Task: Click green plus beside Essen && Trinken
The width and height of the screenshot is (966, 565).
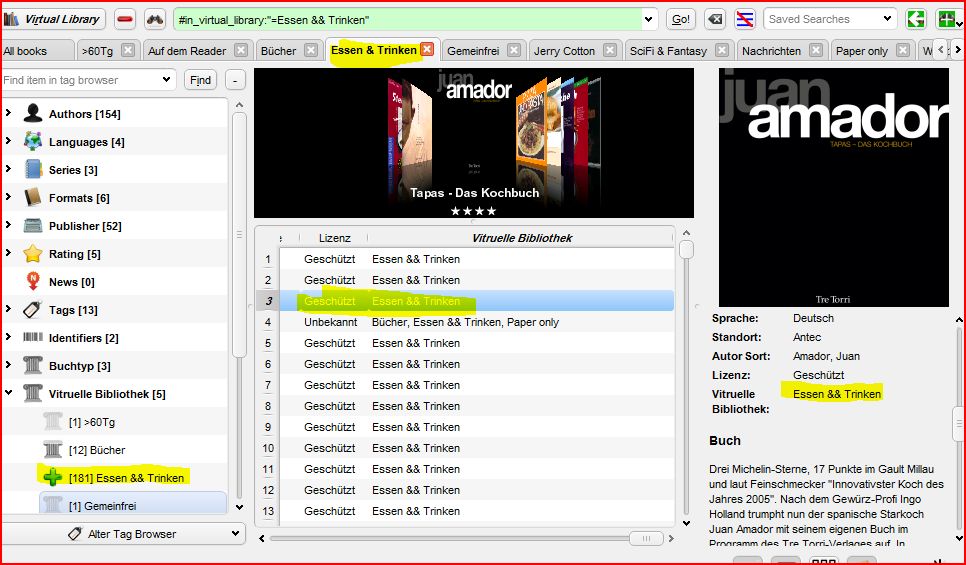Action: click(53, 478)
